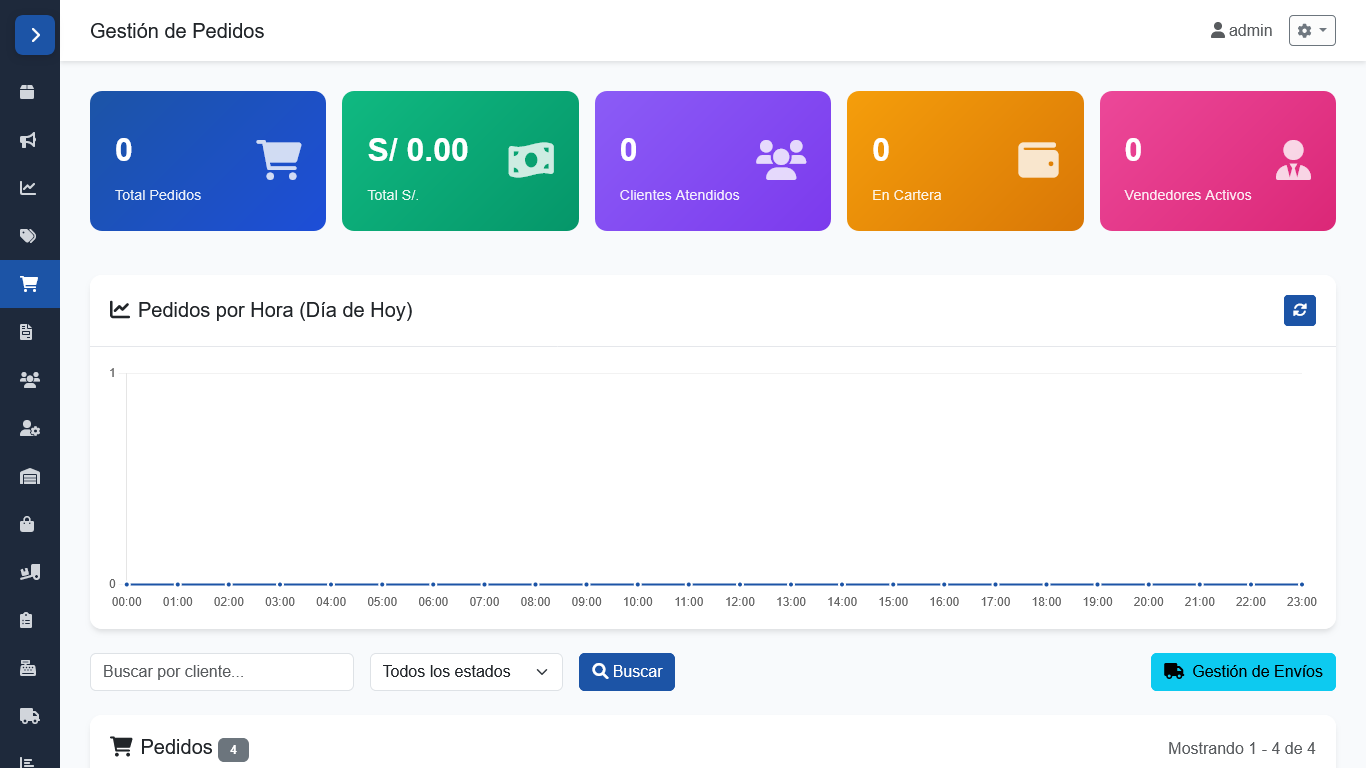1366x768 pixels.
Task: Select the cash register icon in the sidebar
Action: pos(30,667)
